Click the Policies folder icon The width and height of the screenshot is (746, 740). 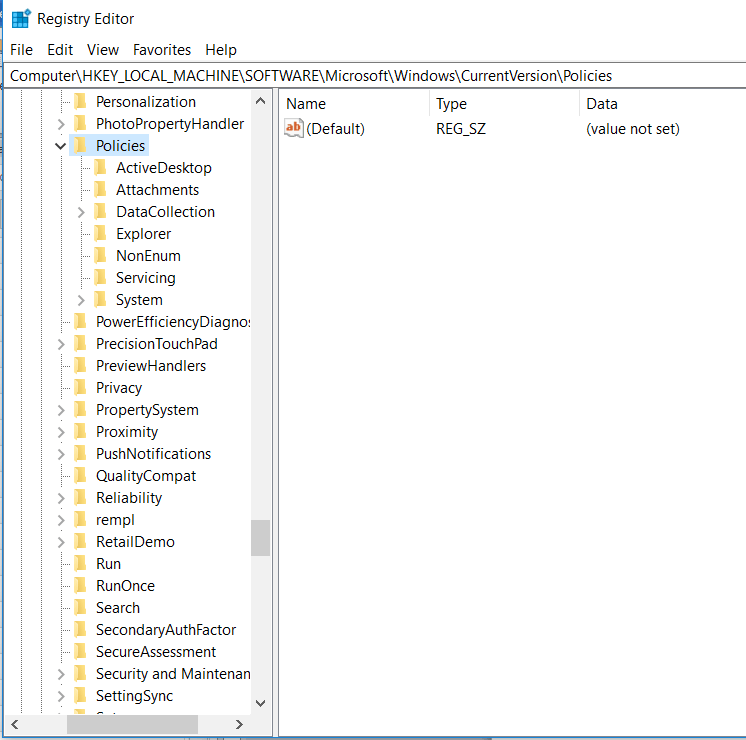pyautogui.click(x=80, y=145)
